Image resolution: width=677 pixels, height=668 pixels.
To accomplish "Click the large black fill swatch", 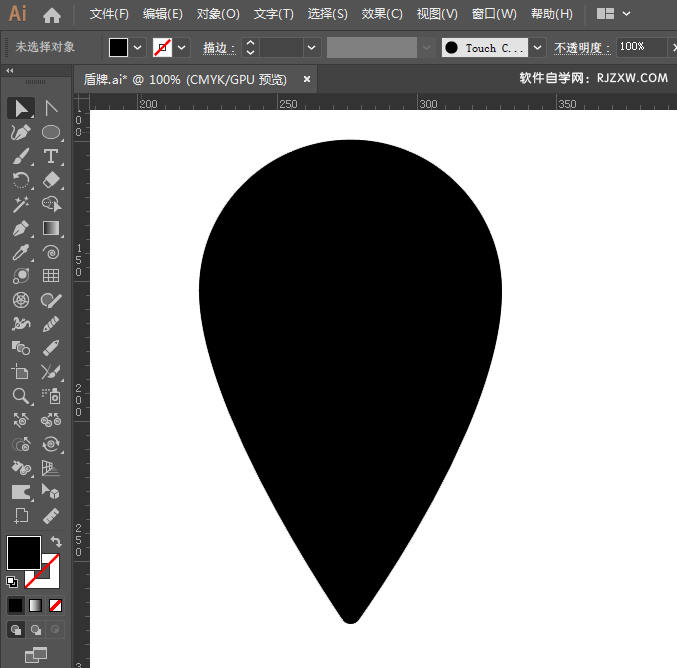I will (24, 553).
